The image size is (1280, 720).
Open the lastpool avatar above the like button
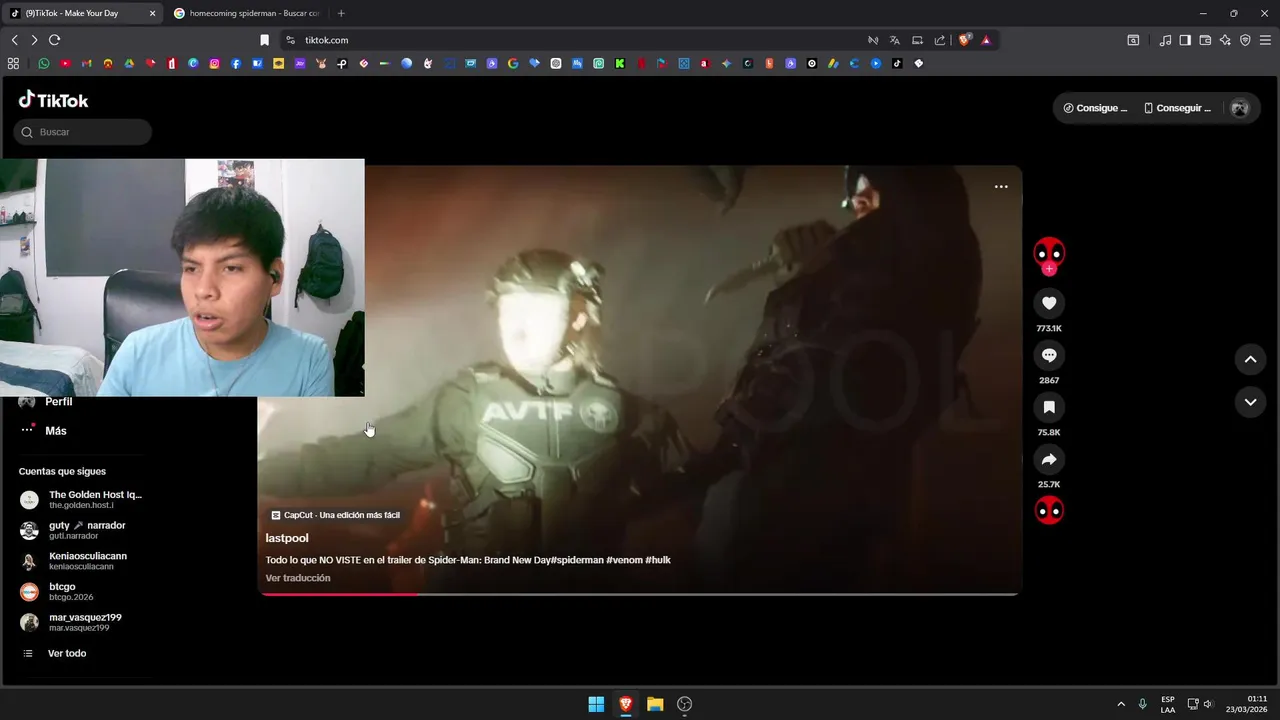click(x=1049, y=252)
